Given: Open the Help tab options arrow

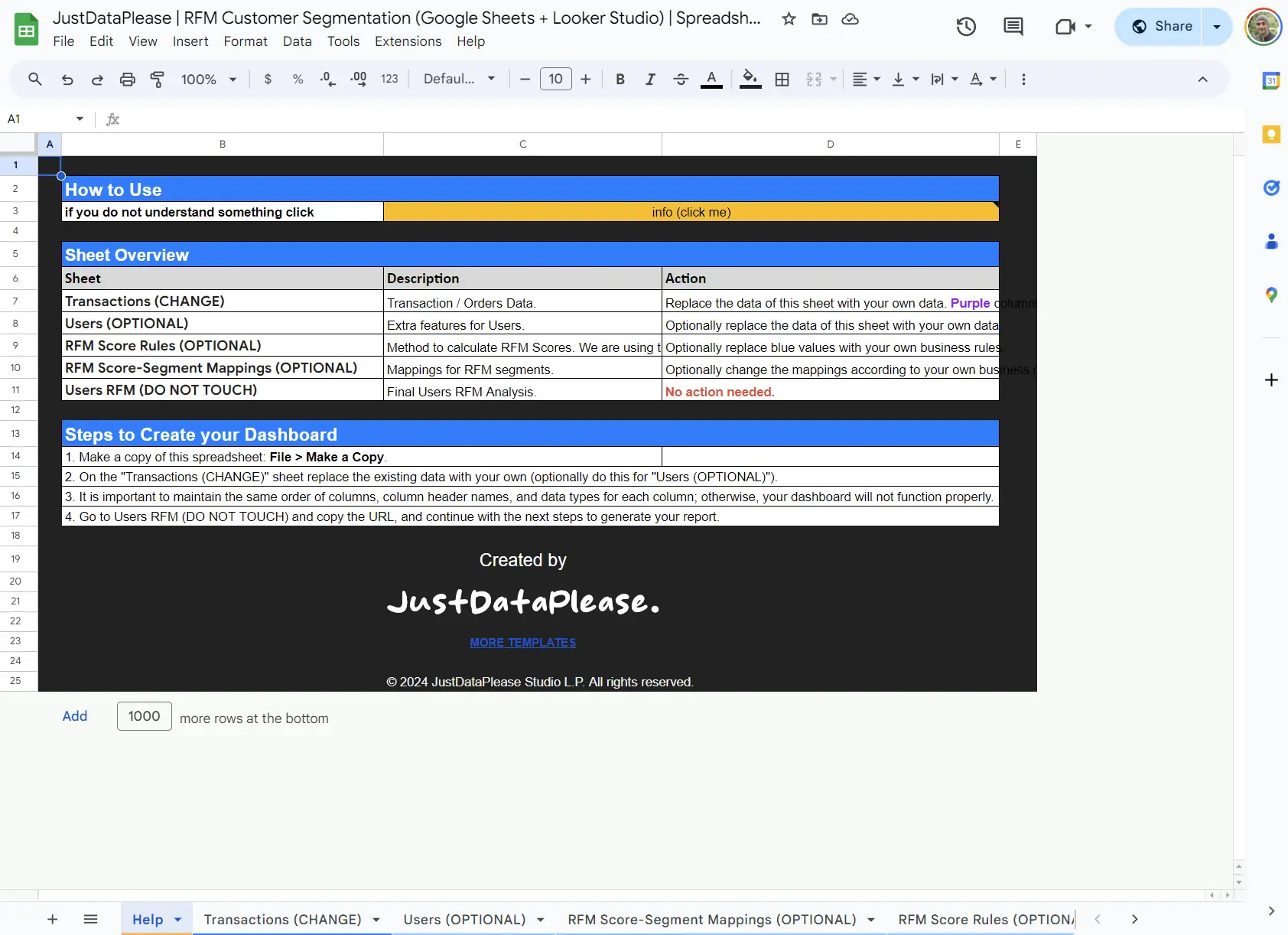Looking at the screenshot, I should [178, 920].
